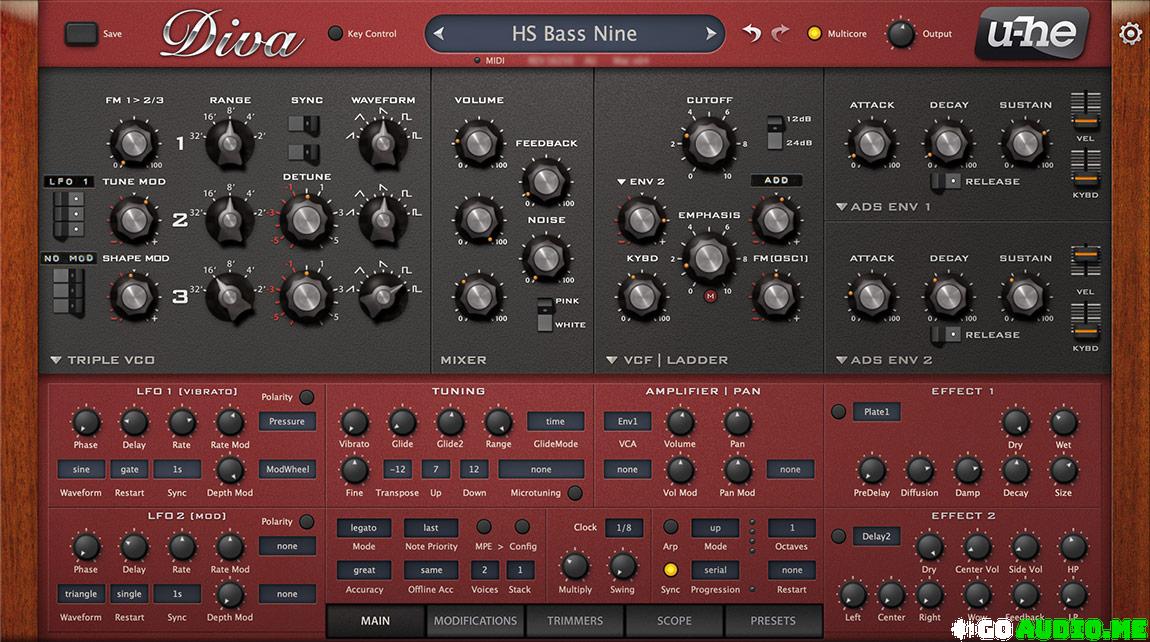The height and width of the screenshot is (642, 1150).
Task: Open the ModWheel depth mod source dropdown
Action: coord(287,470)
